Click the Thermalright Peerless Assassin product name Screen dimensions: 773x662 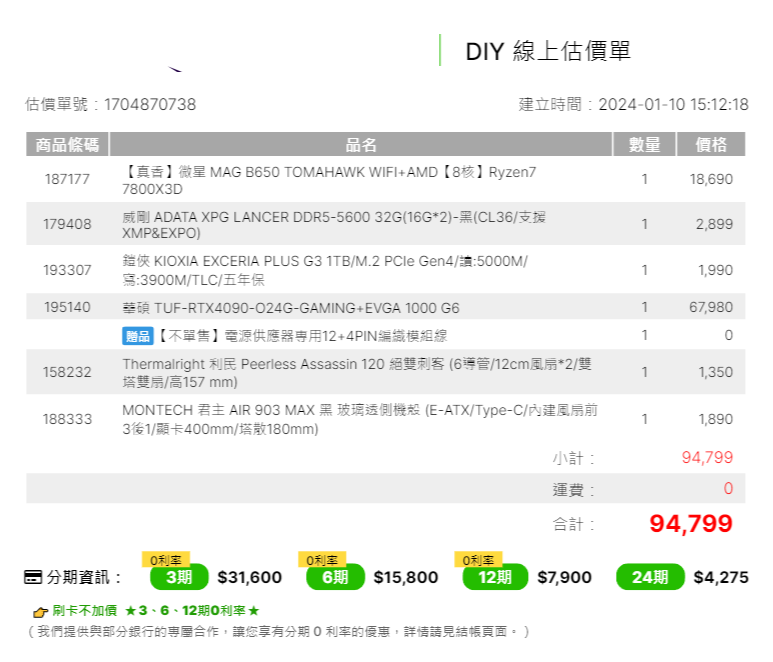357,373
